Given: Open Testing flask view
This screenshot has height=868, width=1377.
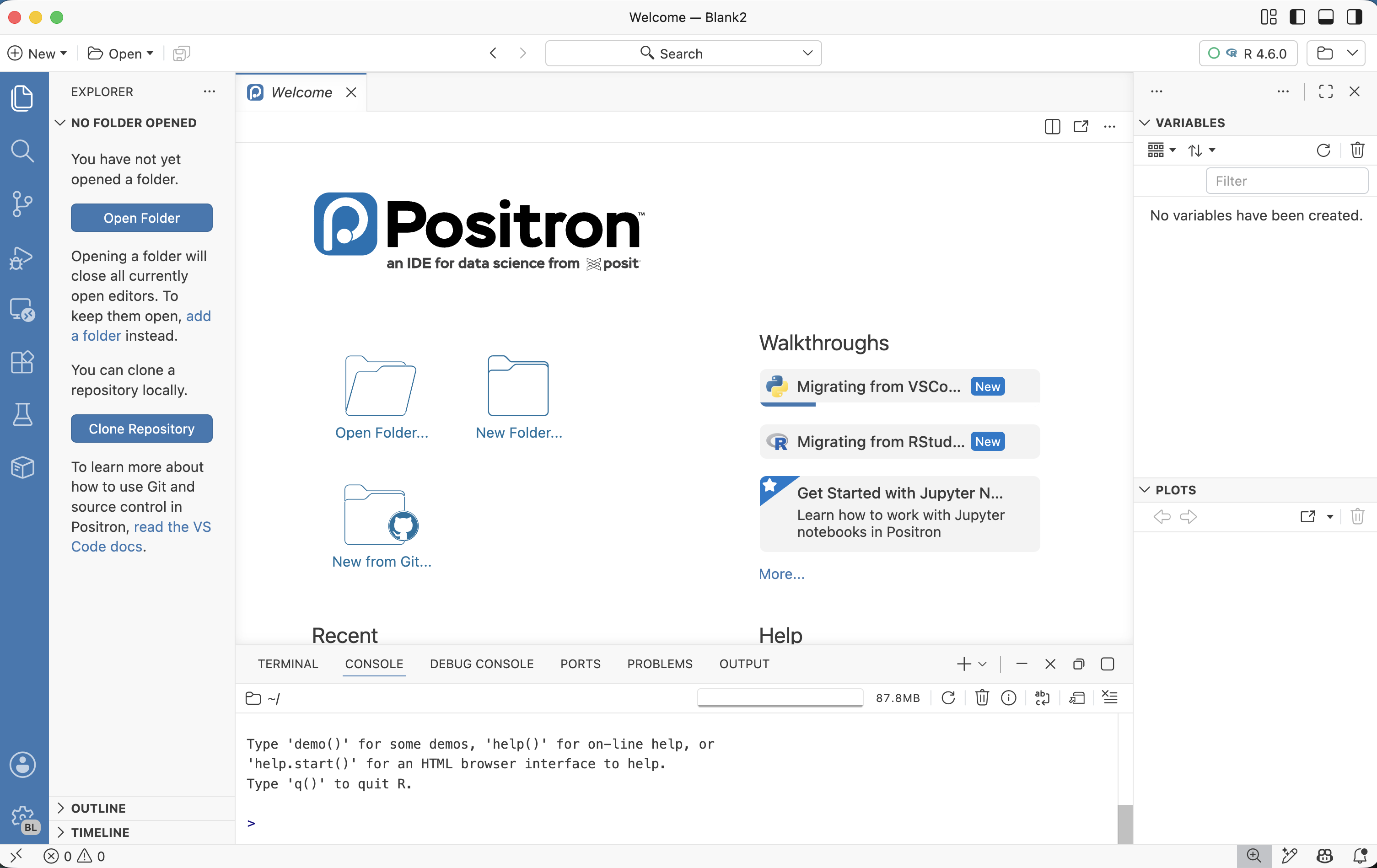Looking at the screenshot, I should coord(22,414).
